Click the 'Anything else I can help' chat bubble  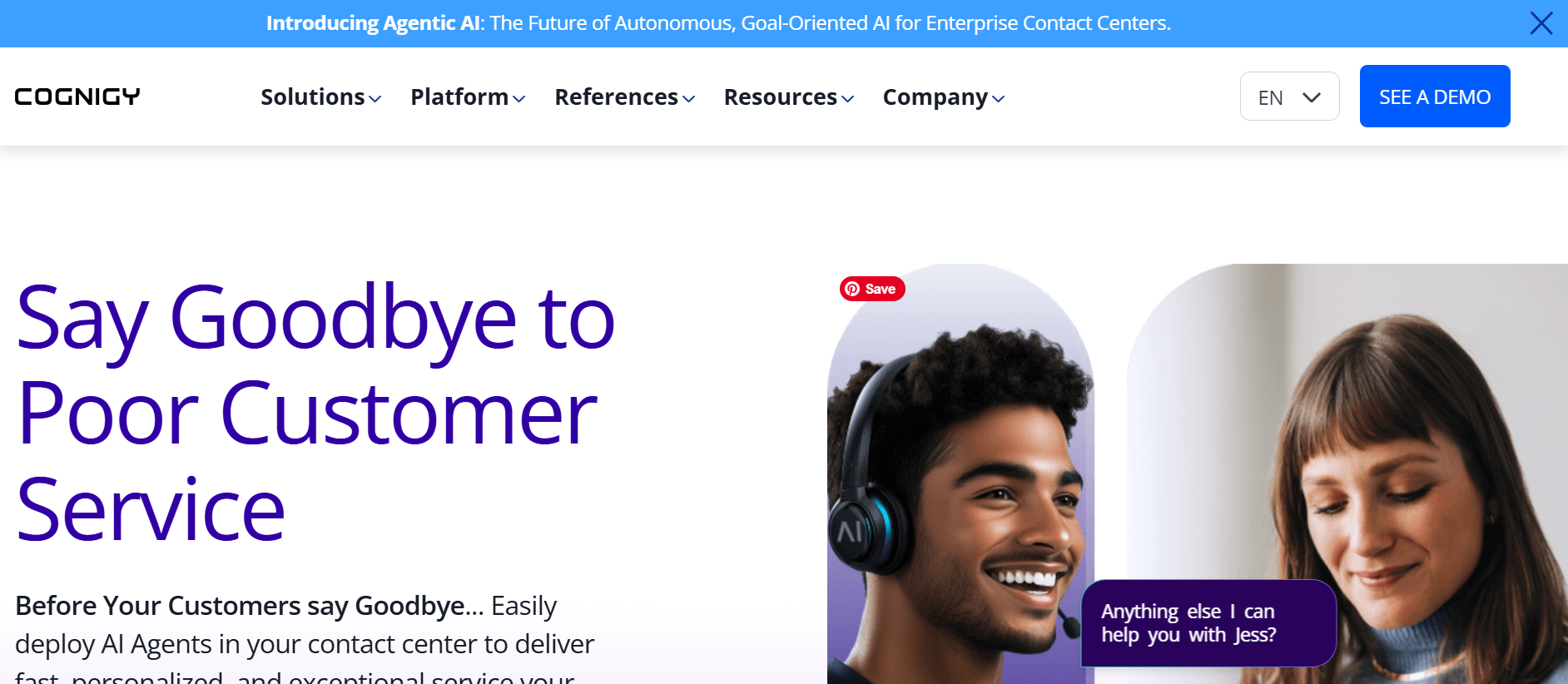[x=1208, y=623]
